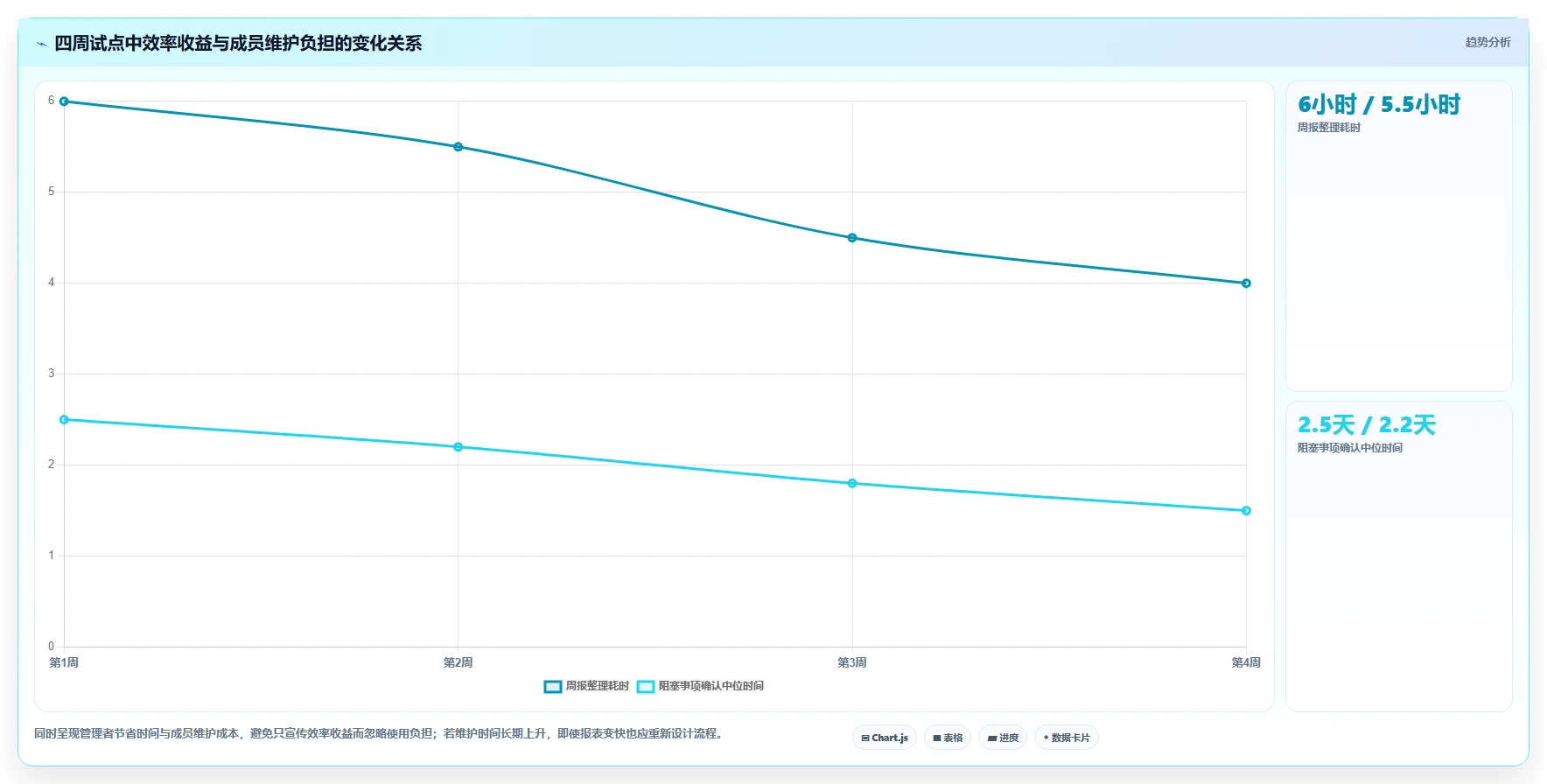The width and height of the screenshot is (1547, 784).
Task: Select the 表格 chip
Action: pyautogui.click(x=948, y=738)
